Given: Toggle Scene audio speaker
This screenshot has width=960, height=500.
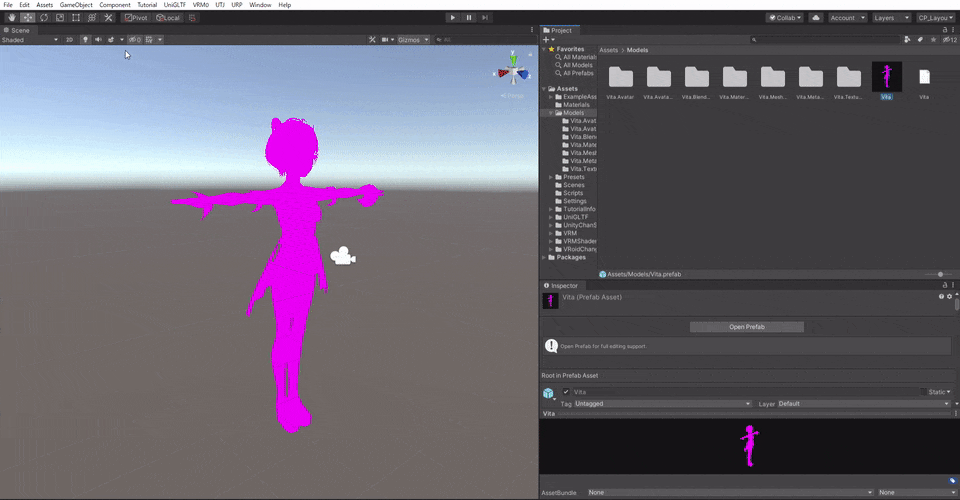Looking at the screenshot, I should (98, 40).
